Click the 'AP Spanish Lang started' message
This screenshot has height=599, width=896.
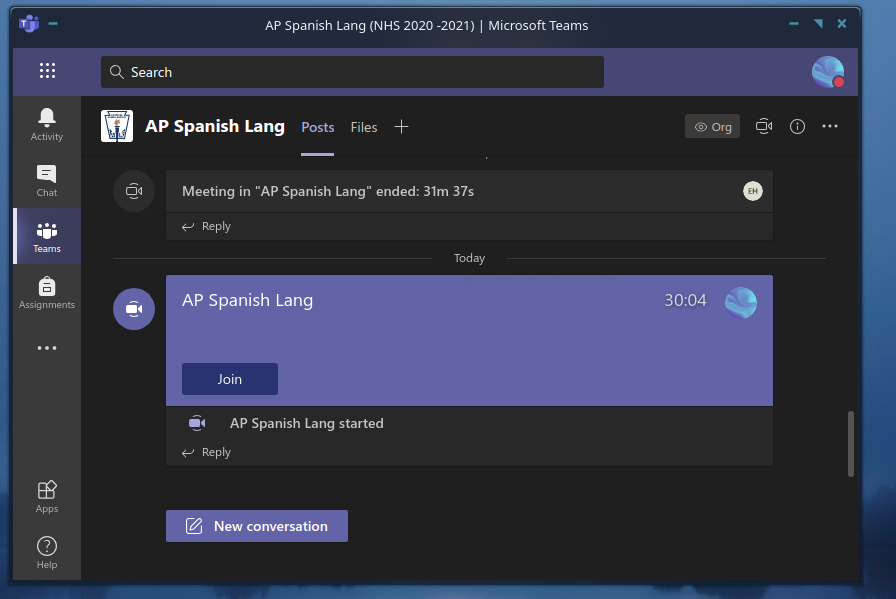[306, 424]
